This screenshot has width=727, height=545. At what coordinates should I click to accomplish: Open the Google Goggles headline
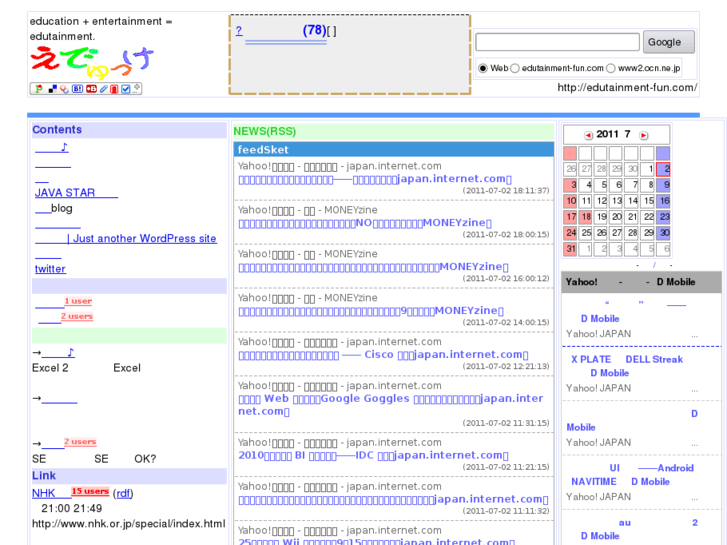click(x=391, y=405)
